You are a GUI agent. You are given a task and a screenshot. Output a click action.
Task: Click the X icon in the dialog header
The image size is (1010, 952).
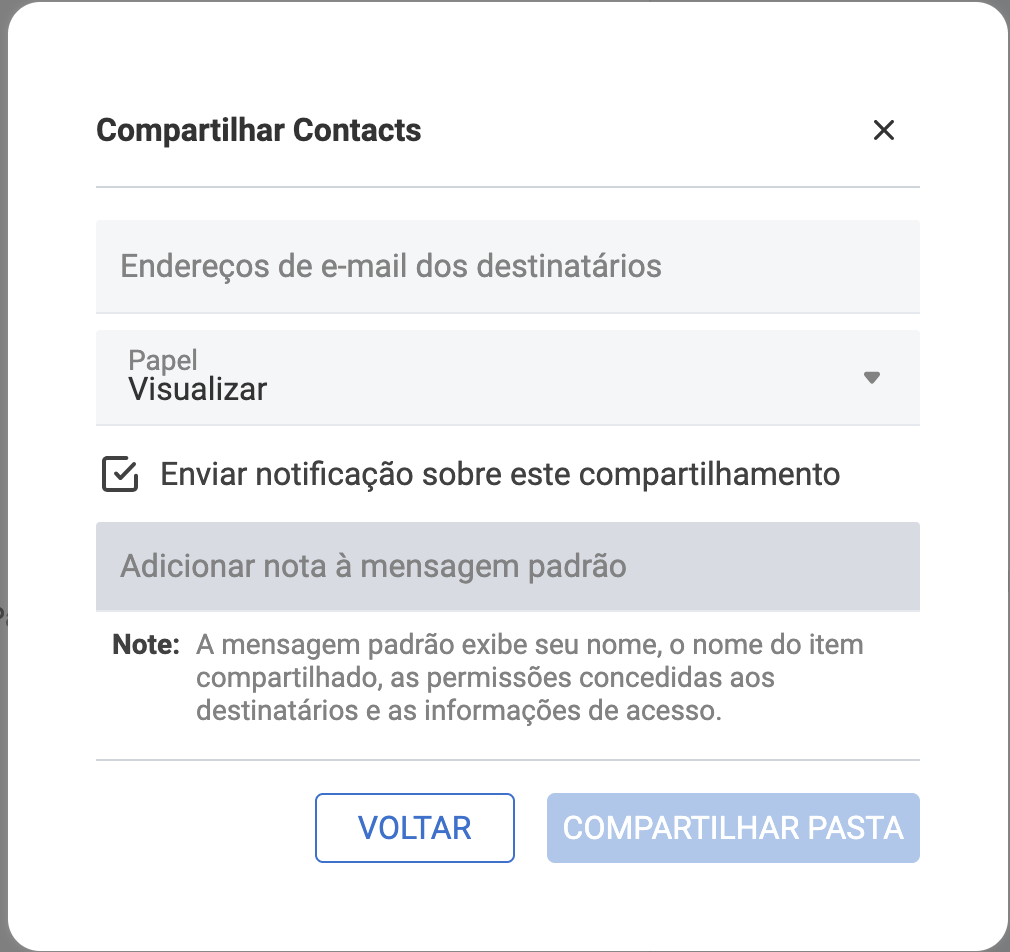pos(883,130)
